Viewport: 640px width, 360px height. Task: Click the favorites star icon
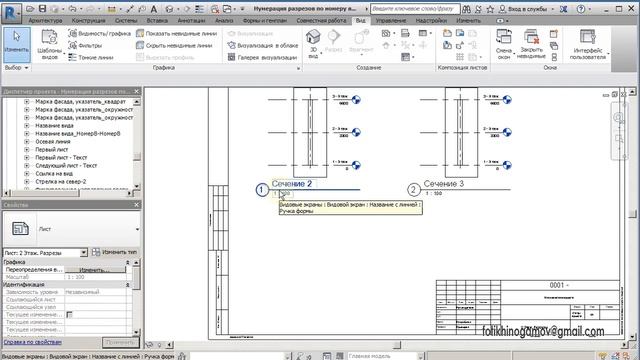(x=490, y=9)
